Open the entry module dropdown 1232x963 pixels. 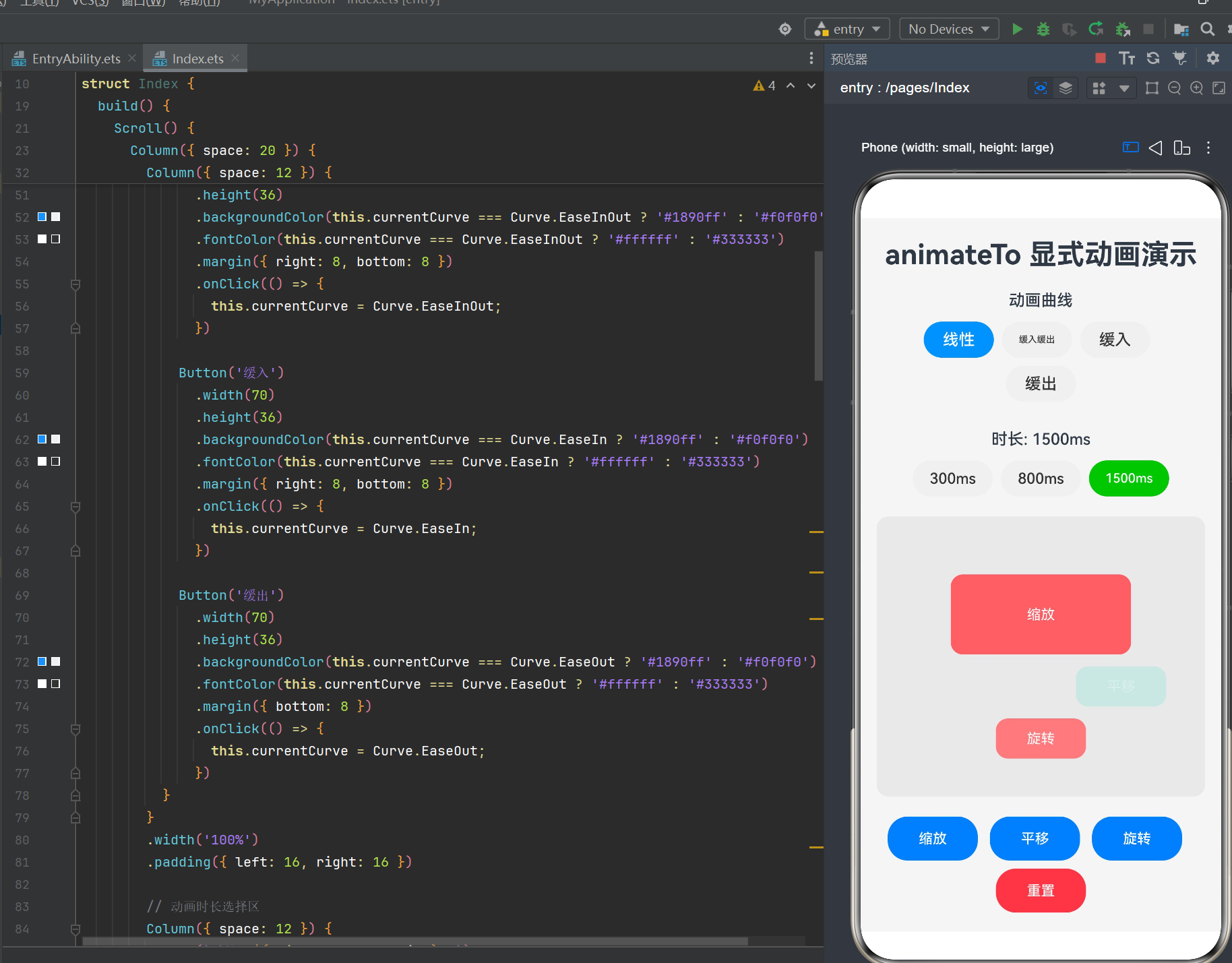(x=847, y=29)
